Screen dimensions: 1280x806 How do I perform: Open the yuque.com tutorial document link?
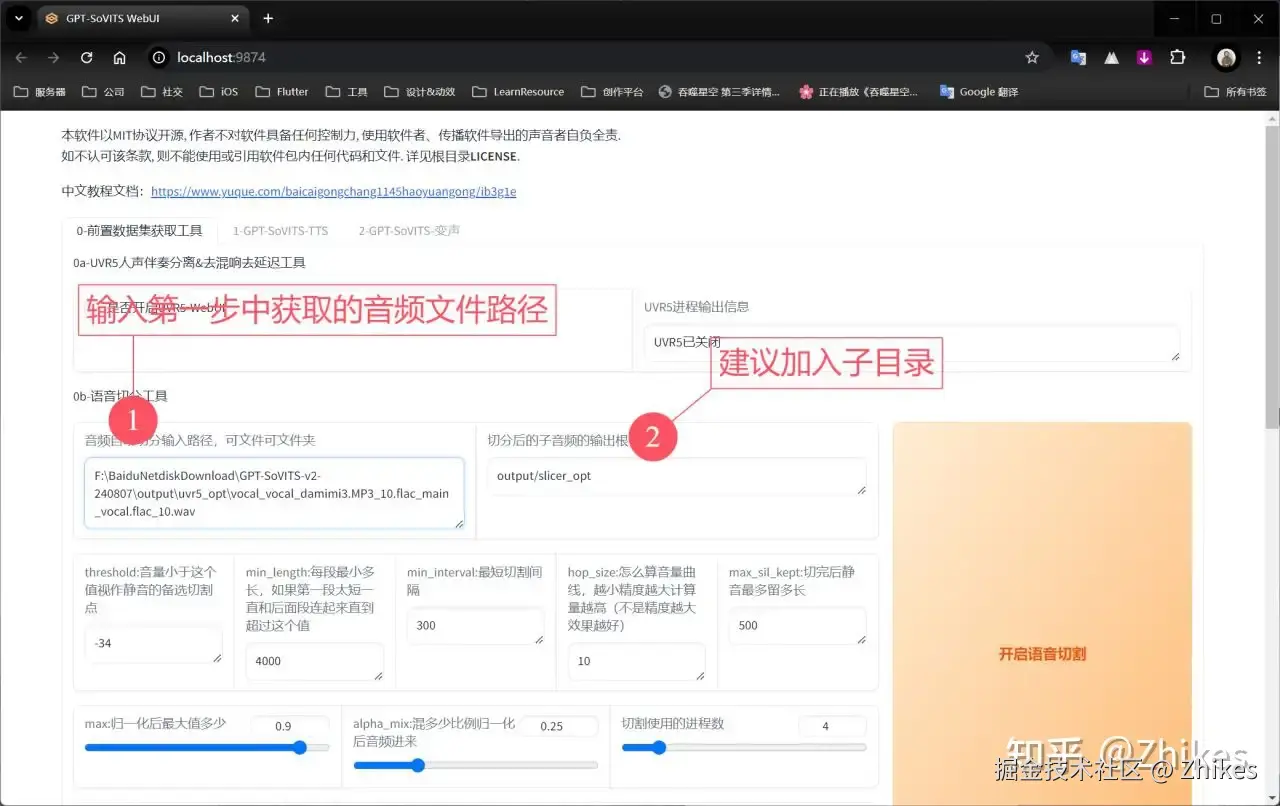point(333,191)
